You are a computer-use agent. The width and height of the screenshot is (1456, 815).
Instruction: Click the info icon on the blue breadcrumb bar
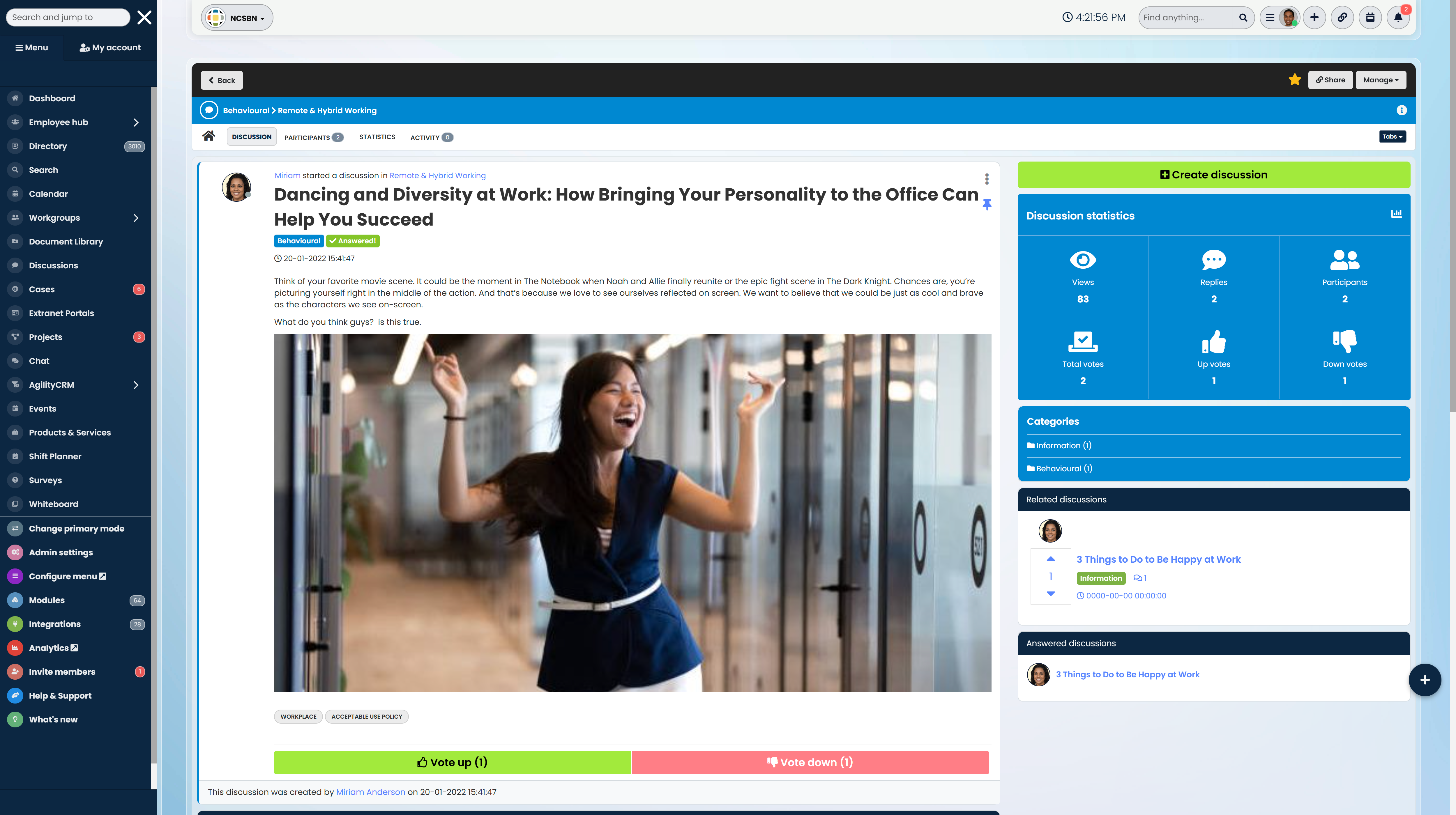[x=1402, y=110]
